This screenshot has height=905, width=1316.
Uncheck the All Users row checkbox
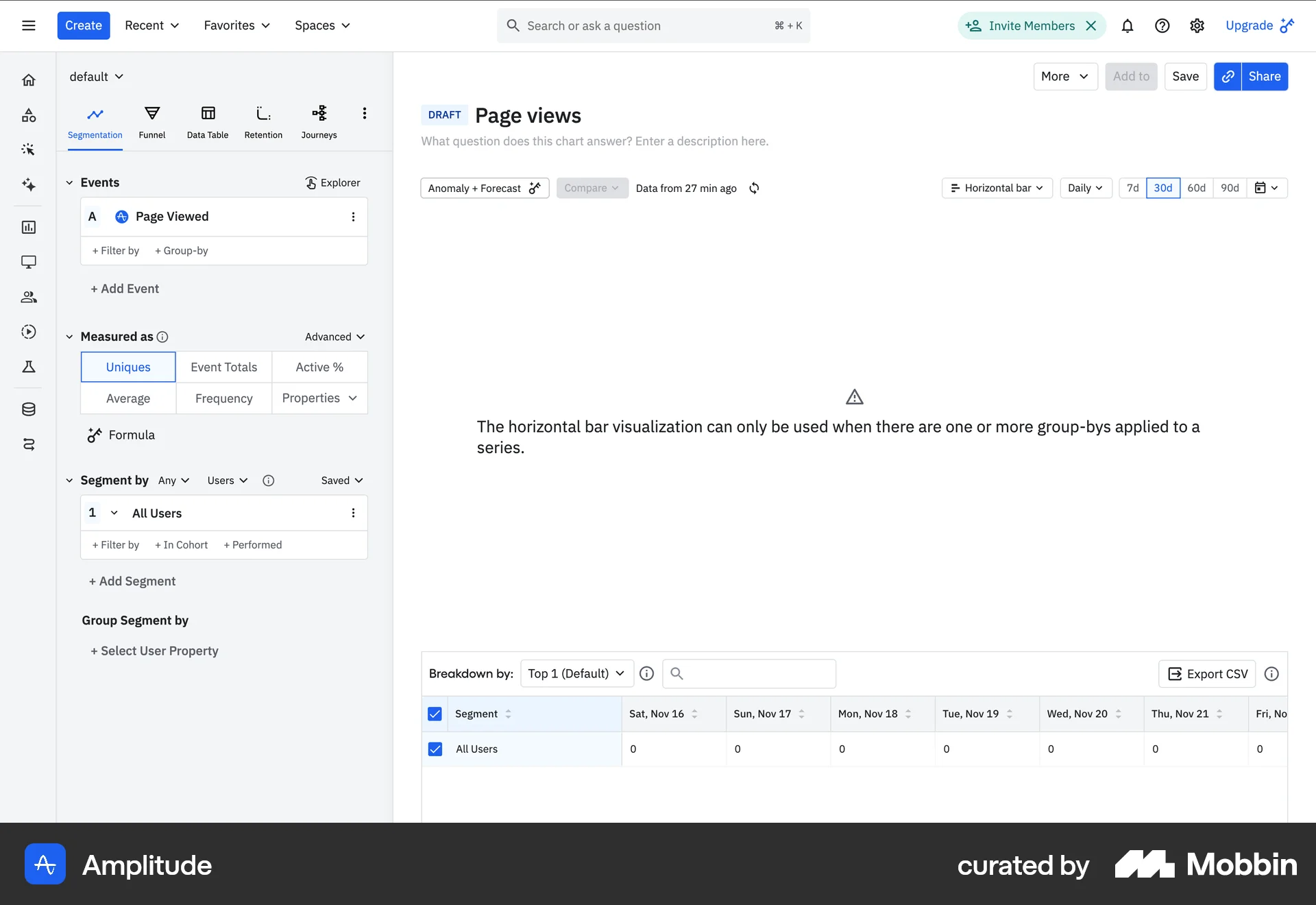point(435,749)
